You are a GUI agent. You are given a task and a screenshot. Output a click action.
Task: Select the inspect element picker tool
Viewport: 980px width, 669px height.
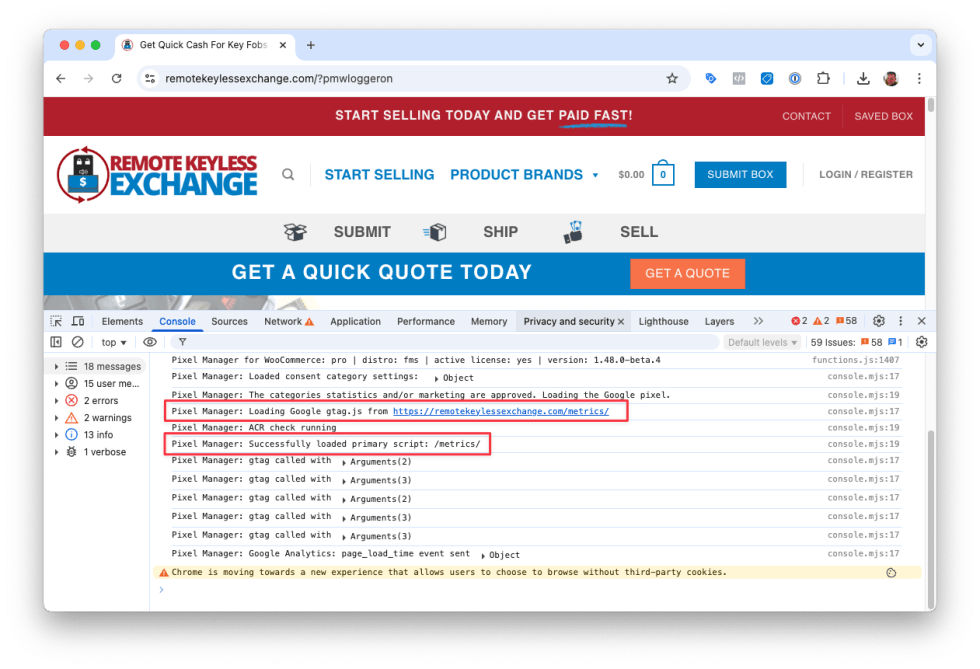[x=56, y=321]
